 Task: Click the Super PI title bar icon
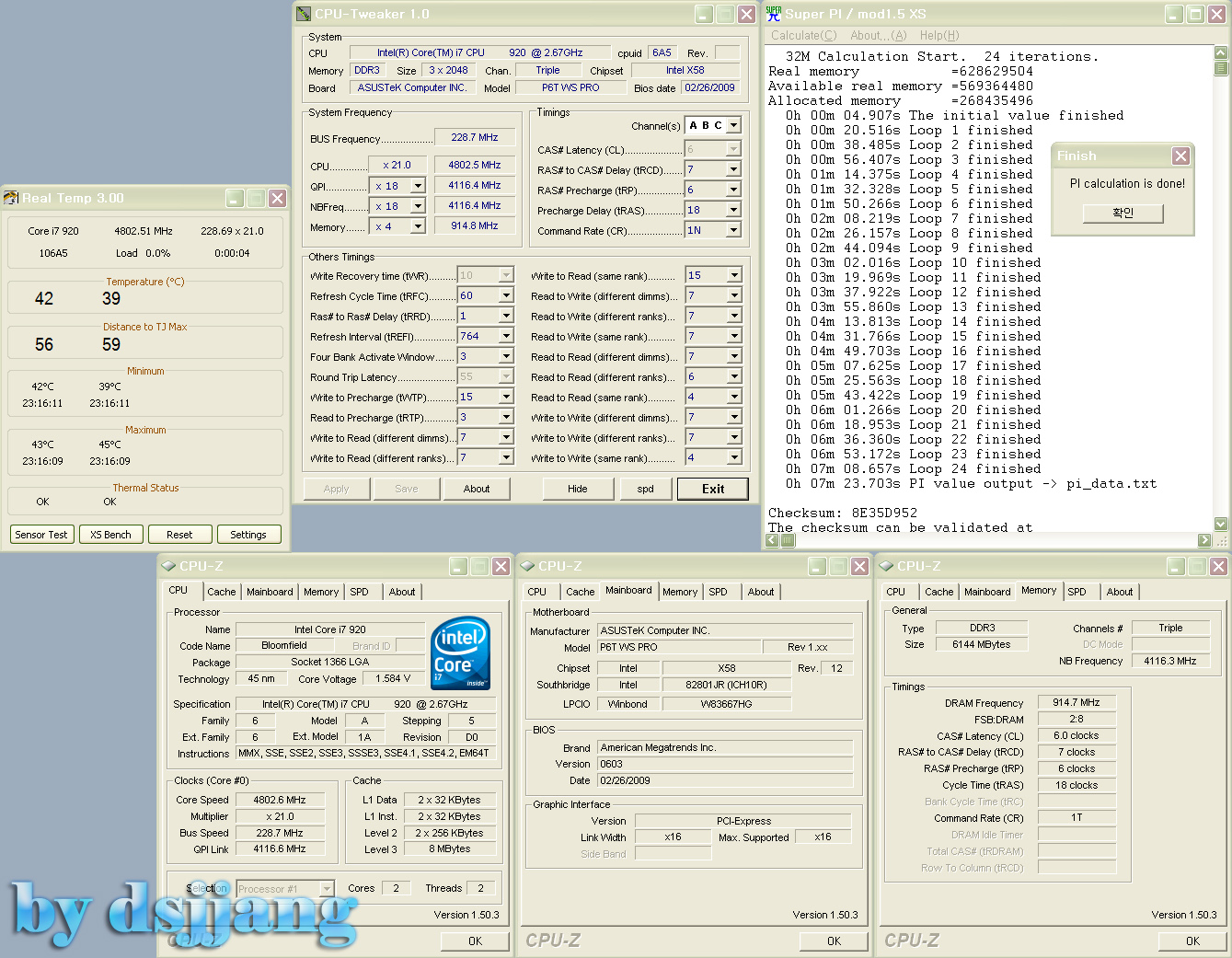tap(774, 14)
